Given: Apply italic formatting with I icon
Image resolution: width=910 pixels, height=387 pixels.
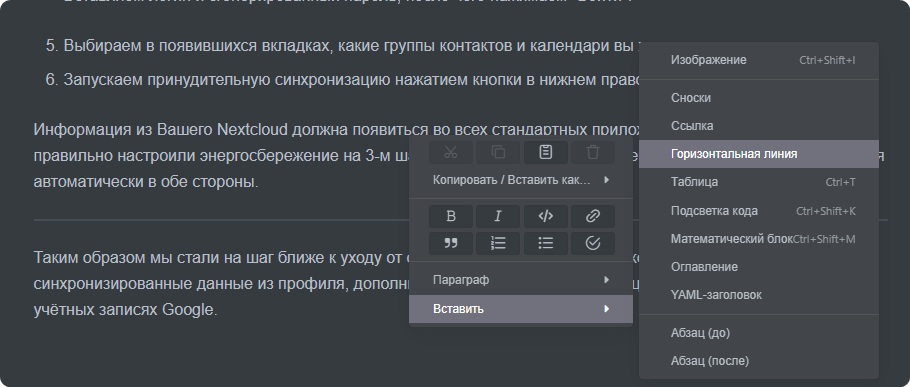Looking at the screenshot, I should (x=498, y=216).
